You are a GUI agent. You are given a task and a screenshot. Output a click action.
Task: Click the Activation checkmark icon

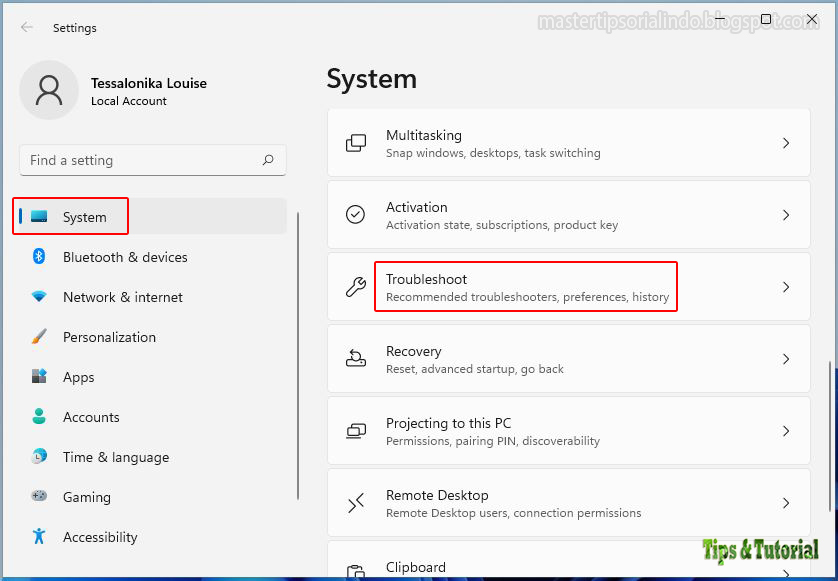356,214
